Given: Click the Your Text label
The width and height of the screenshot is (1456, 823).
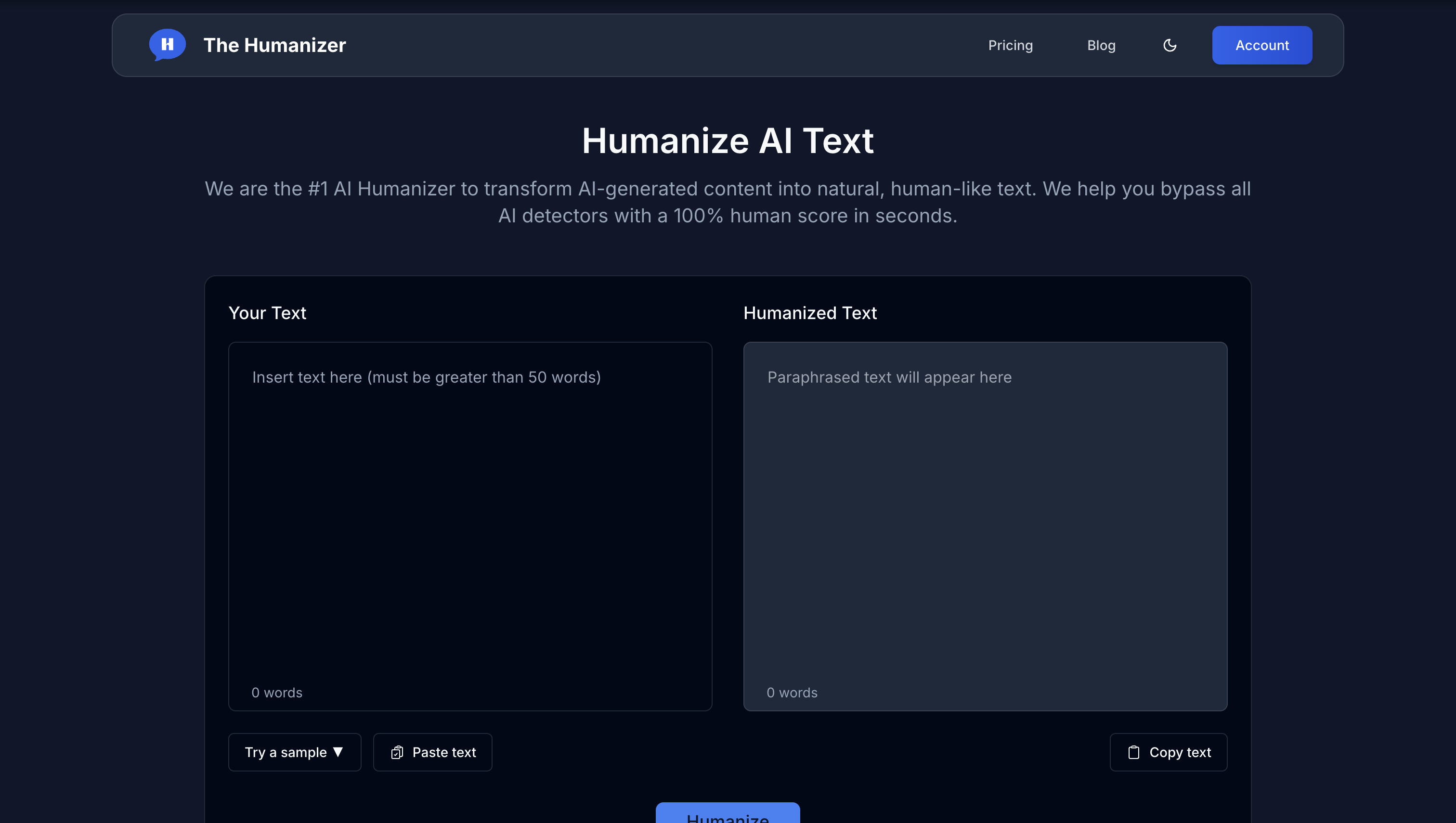Looking at the screenshot, I should [x=267, y=312].
